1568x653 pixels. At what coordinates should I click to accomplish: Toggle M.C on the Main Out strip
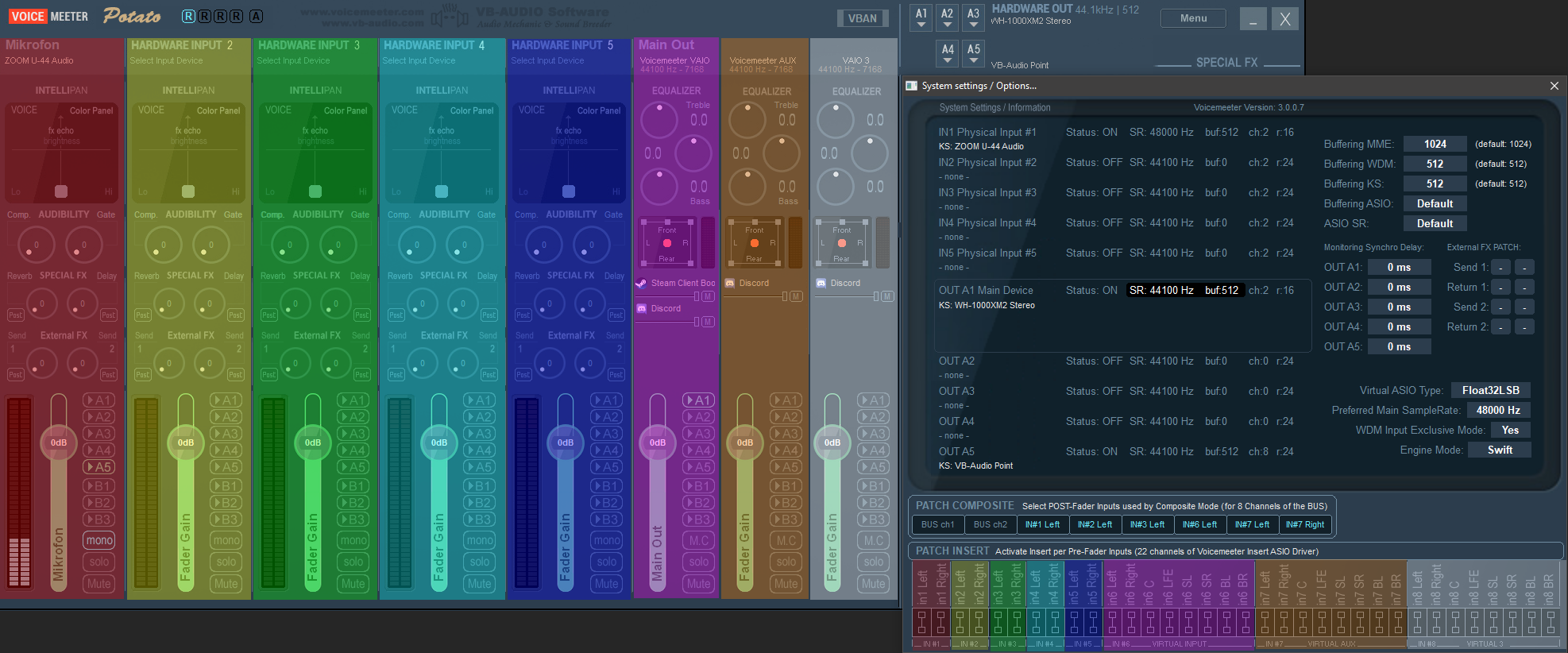point(699,540)
